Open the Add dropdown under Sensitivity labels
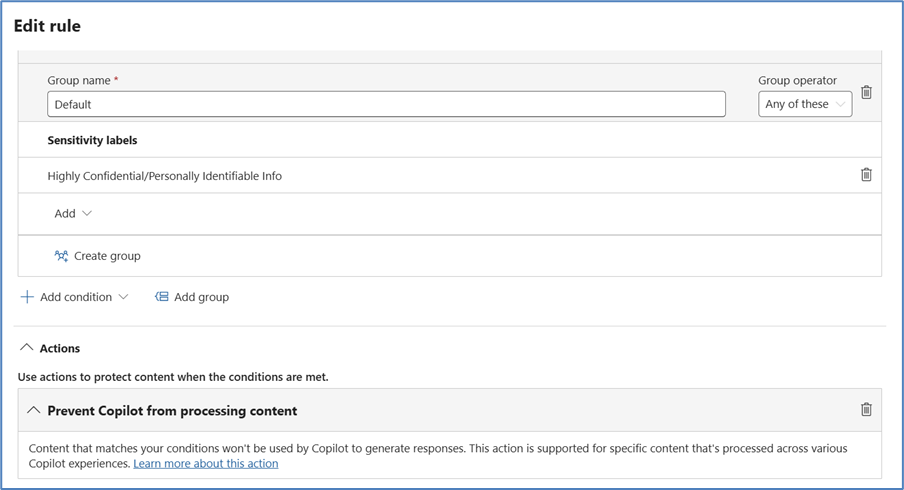Screen dimensions: 904x490 [73, 214]
